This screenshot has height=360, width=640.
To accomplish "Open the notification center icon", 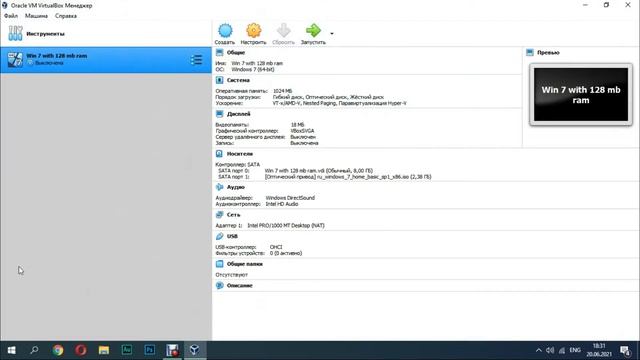I will (x=625, y=350).
